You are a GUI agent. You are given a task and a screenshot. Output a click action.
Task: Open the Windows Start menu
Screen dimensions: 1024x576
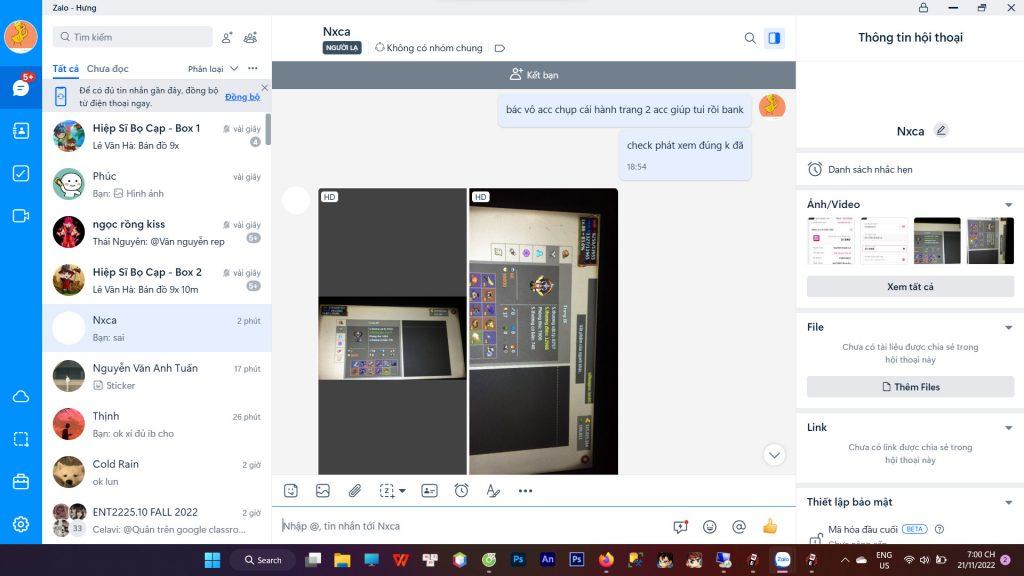pos(212,560)
